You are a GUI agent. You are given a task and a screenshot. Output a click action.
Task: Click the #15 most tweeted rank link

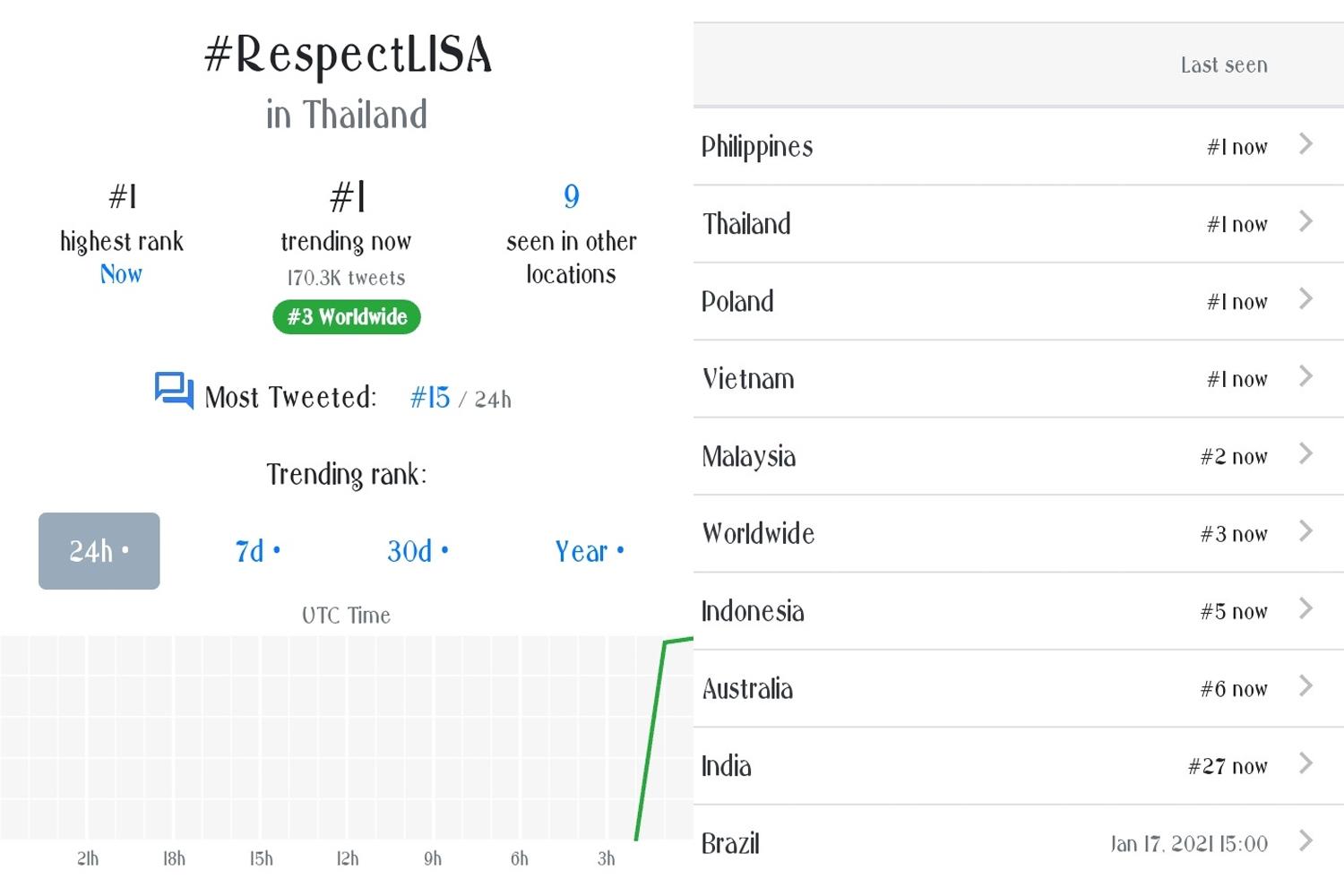click(430, 398)
